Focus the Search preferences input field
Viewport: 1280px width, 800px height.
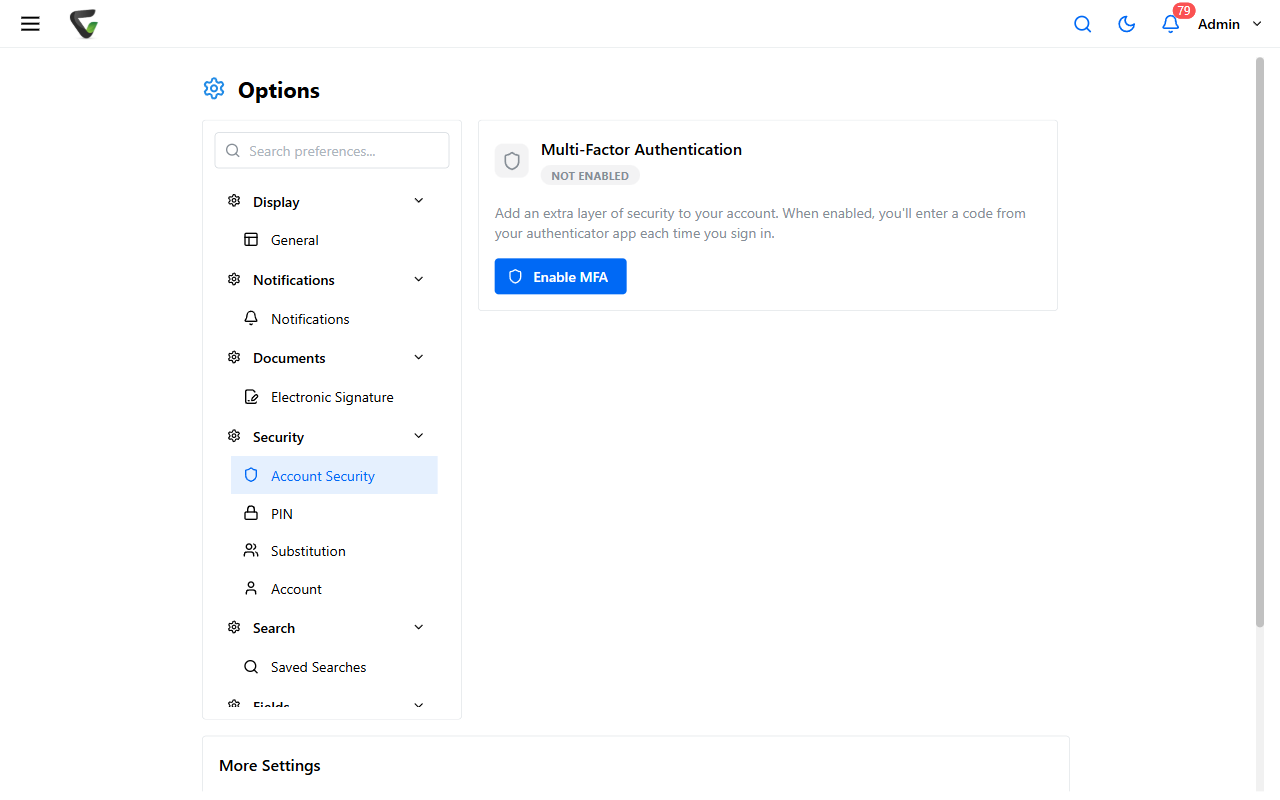[332, 151]
